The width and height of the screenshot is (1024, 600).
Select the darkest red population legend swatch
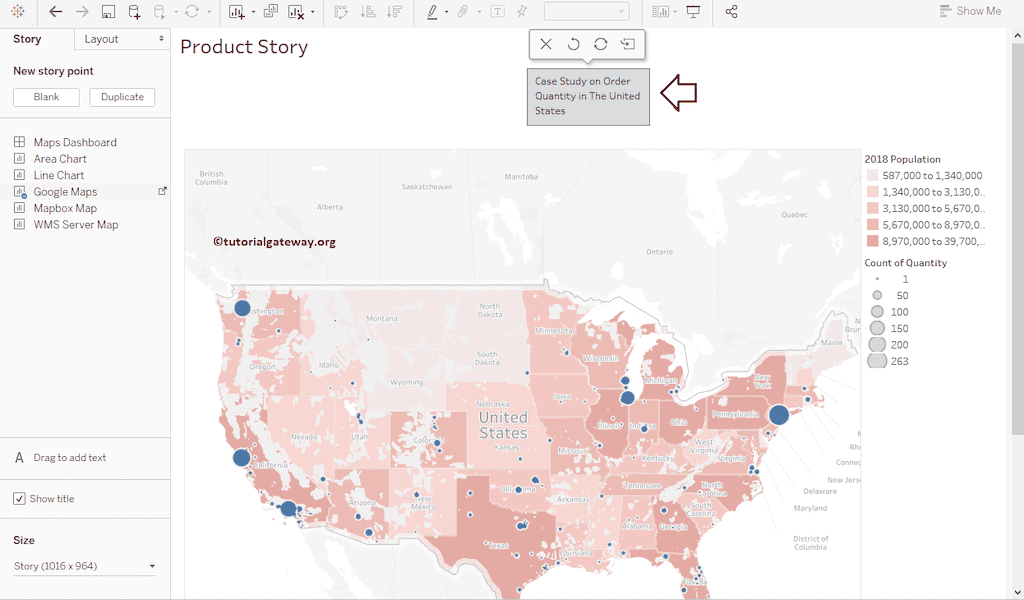click(x=871, y=242)
